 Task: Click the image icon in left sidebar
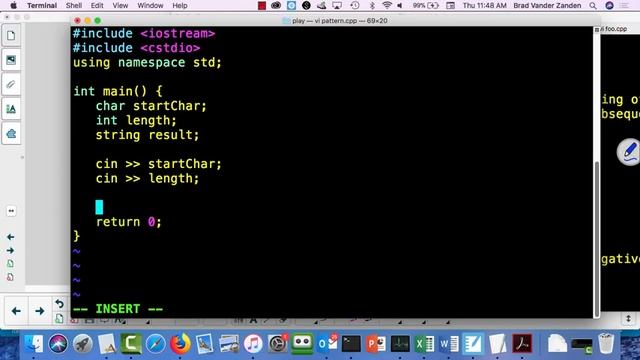coord(11,60)
